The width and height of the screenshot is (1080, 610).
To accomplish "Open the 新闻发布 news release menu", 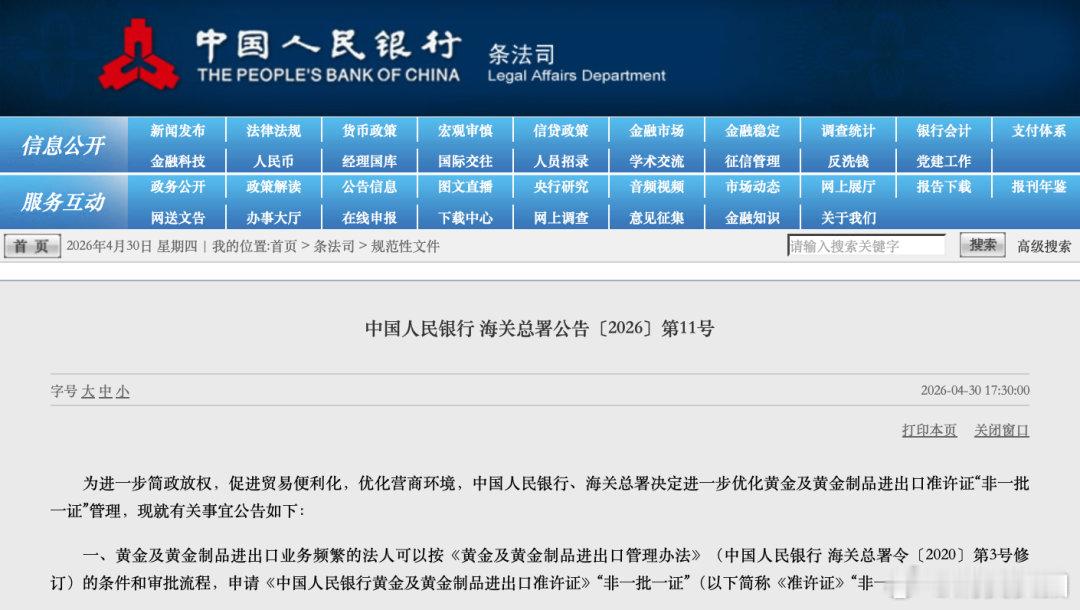I will tap(177, 130).
